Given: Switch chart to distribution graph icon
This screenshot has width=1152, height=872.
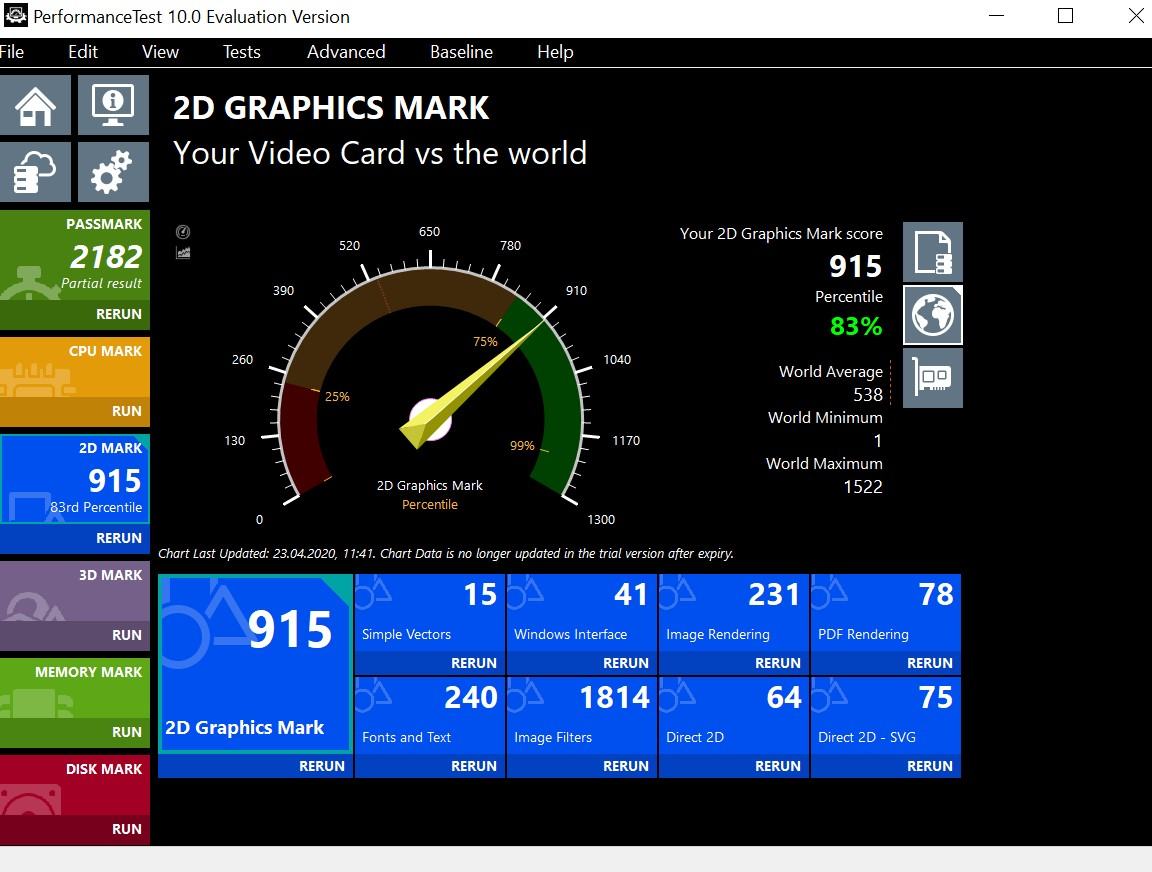Looking at the screenshot, I should 183,253.
